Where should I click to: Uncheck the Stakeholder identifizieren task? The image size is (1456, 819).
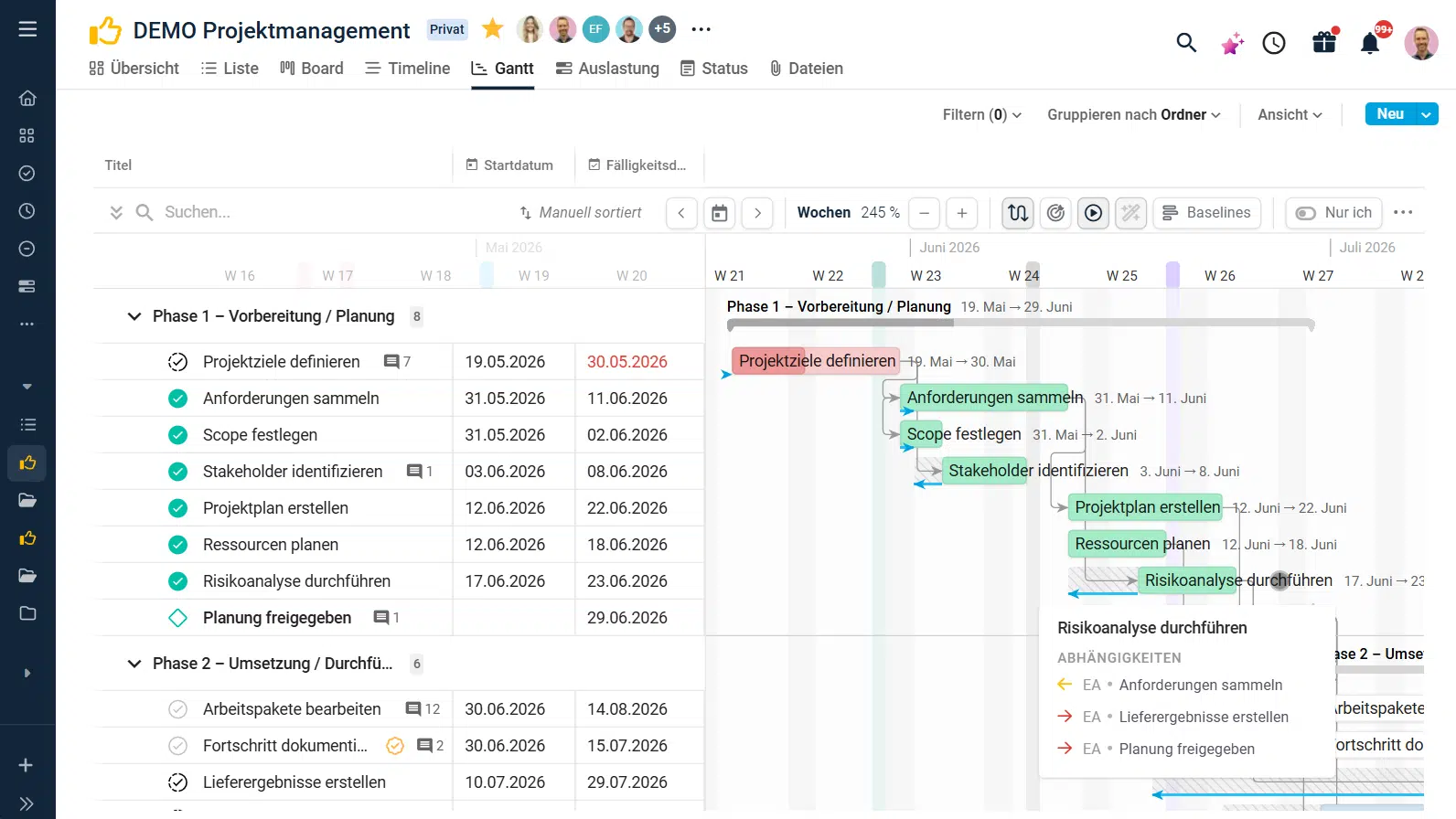(178, 472)
